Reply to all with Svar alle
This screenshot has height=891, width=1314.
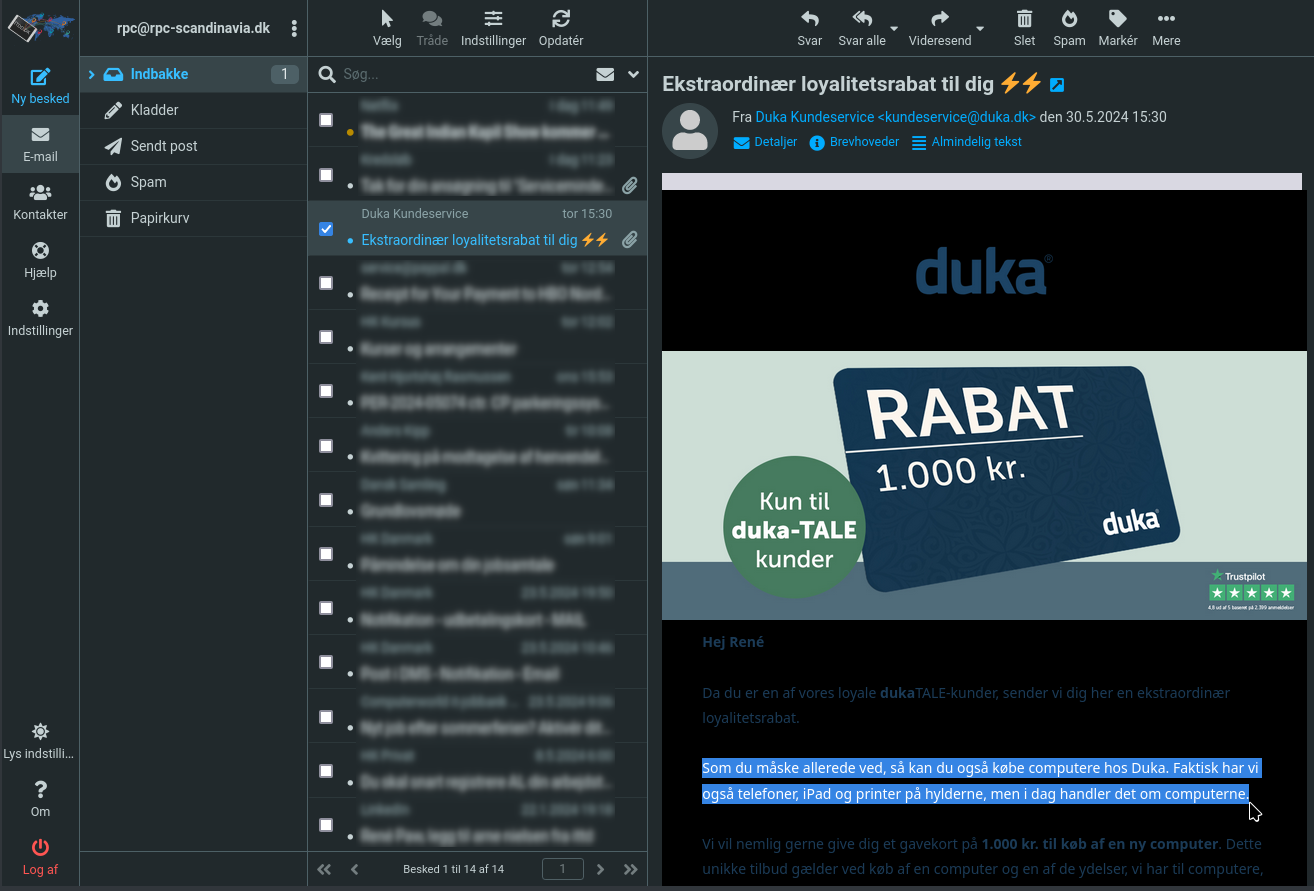coord(862,28)
